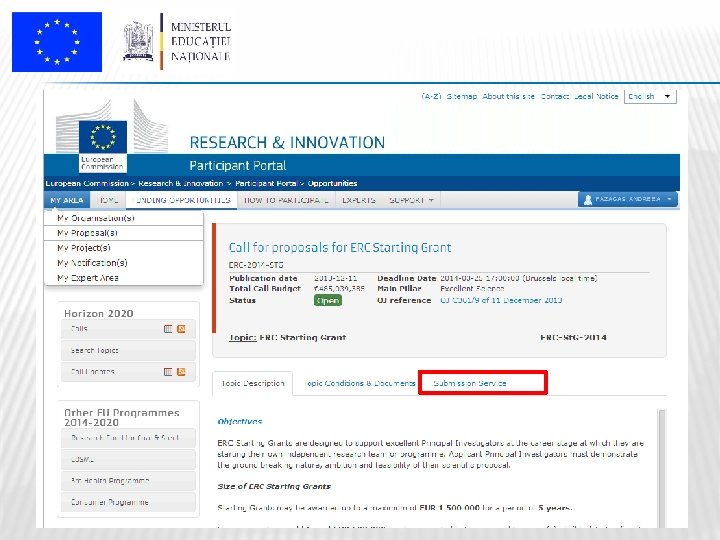Click Other EU Programmes 2014-2020 heading
This screenshot has height=540, width=720.
pyautogui.click(x=122, y=417)
